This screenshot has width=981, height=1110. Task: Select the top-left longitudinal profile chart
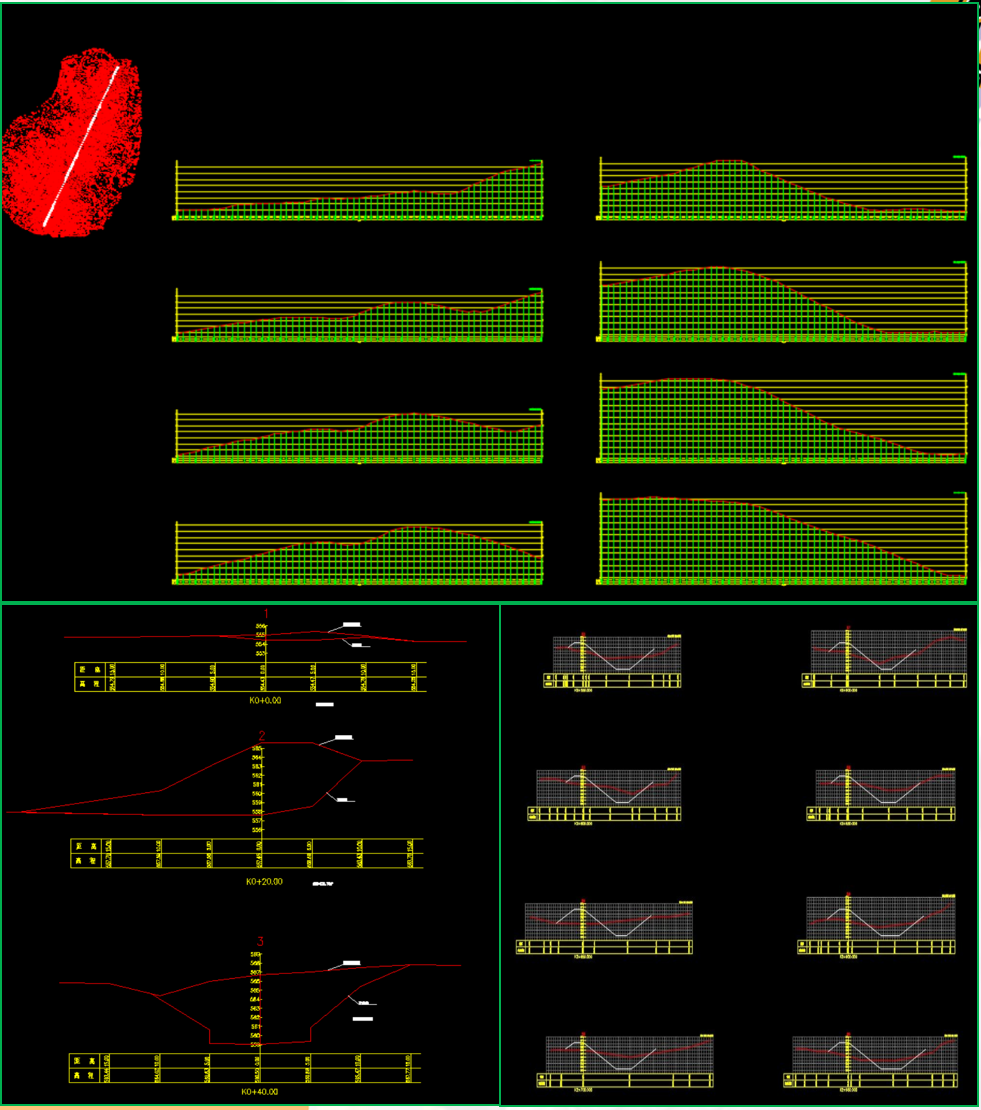[359, 190]
